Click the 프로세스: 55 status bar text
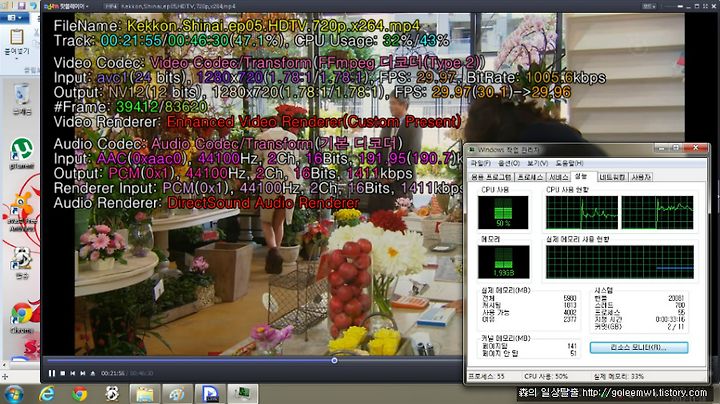Screen dimensions: 720x404 tap(486, 376)
